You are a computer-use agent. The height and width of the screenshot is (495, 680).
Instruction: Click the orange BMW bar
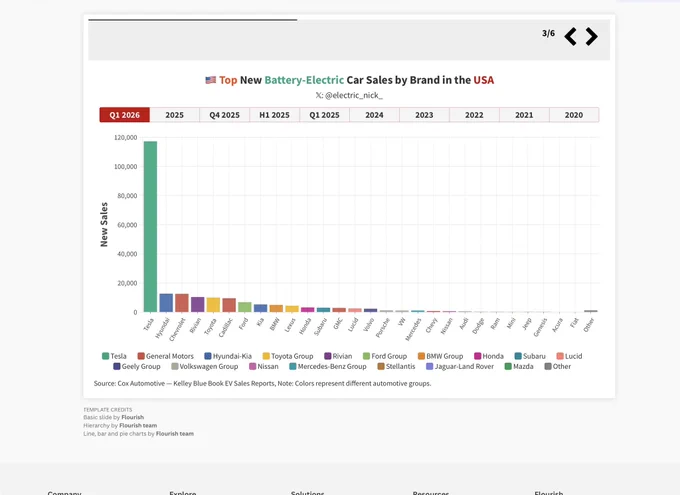(x=276, y=308)
